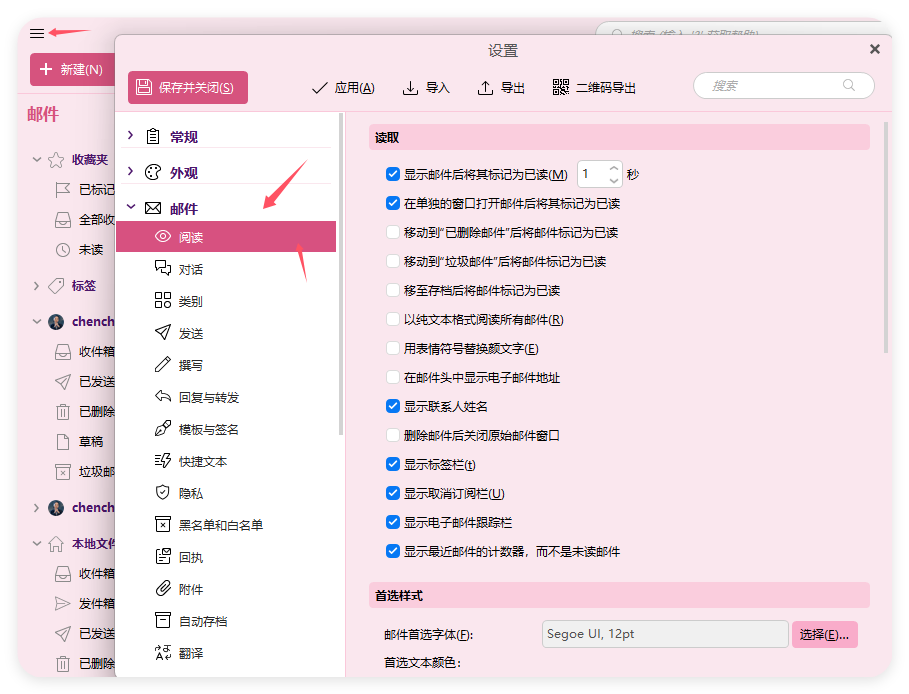Click the 常规 clipboard icon

coord(153,136)
